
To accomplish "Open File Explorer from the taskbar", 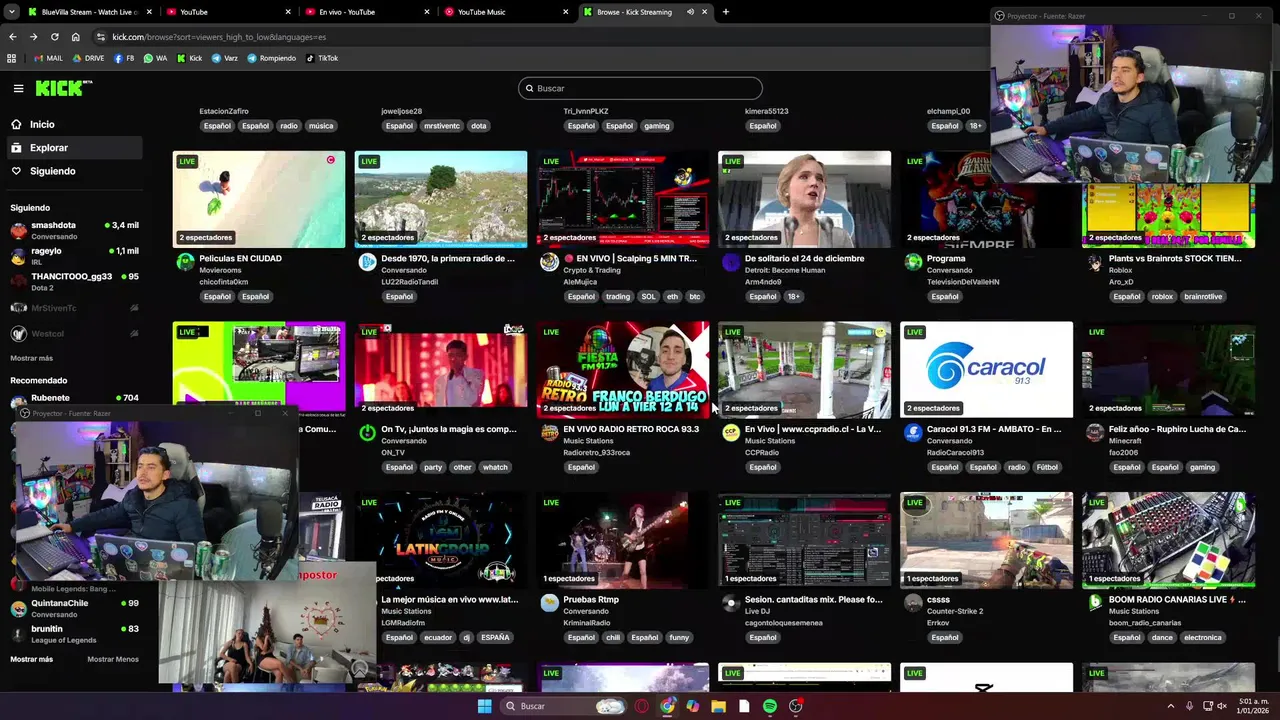I will [718, 706].
